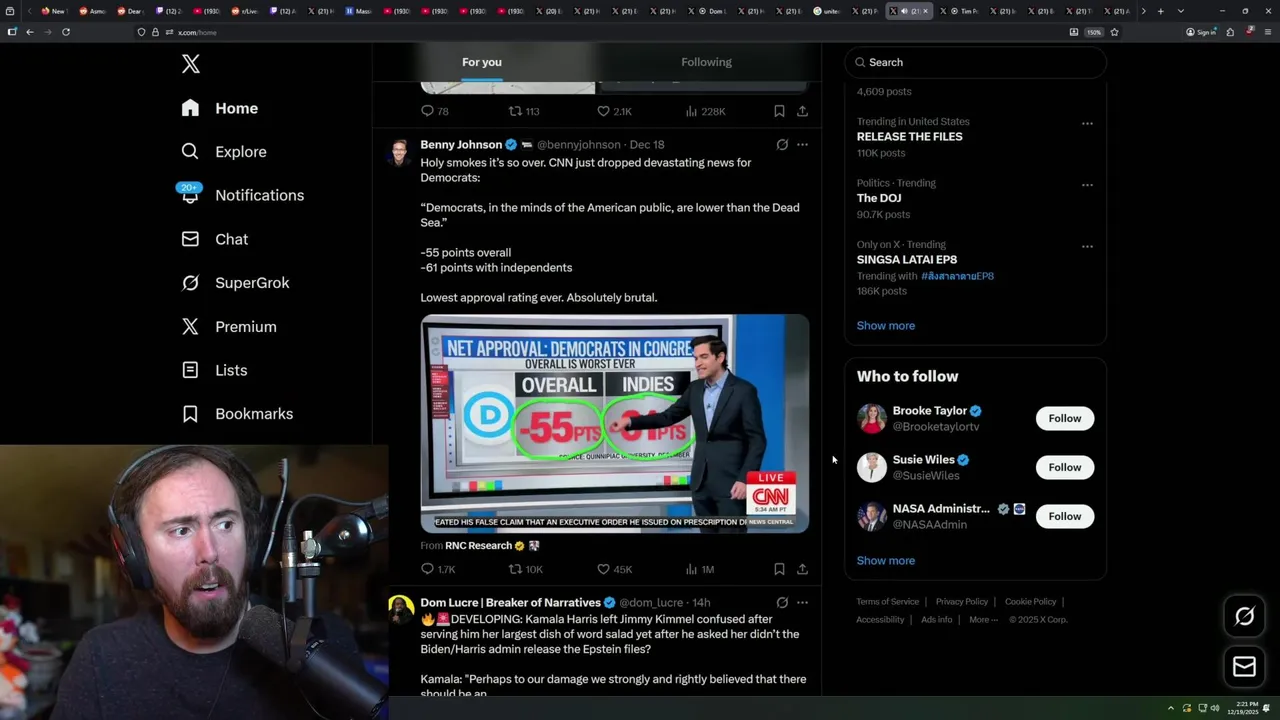Open Privacy Policy link

click(x=961, y=602)
